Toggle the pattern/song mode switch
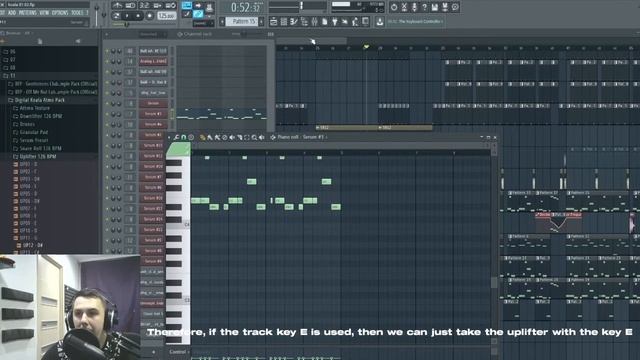This screenshot has width=640, height=360. coord(117,16)
